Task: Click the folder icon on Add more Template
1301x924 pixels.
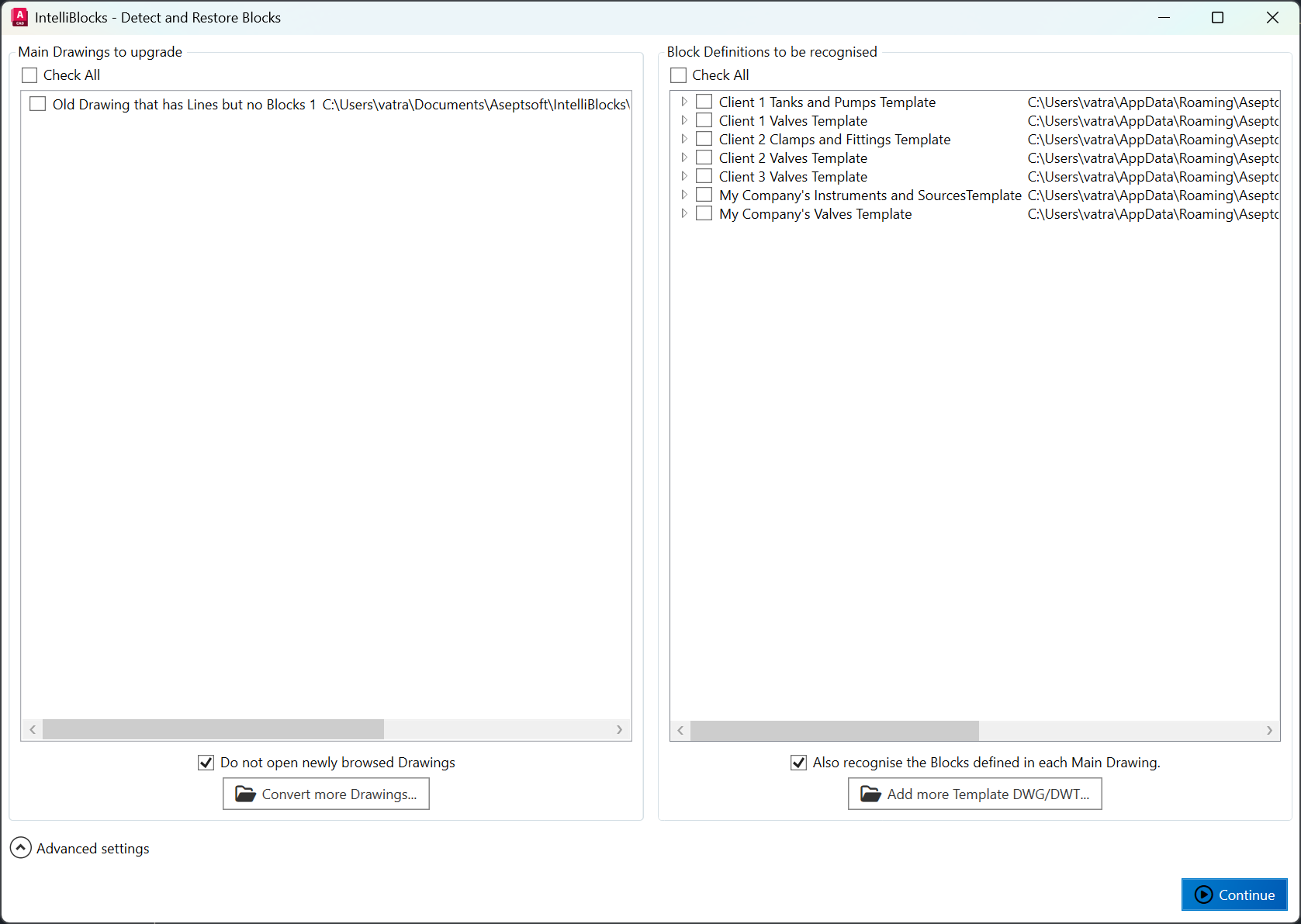Action: point(870,794)
